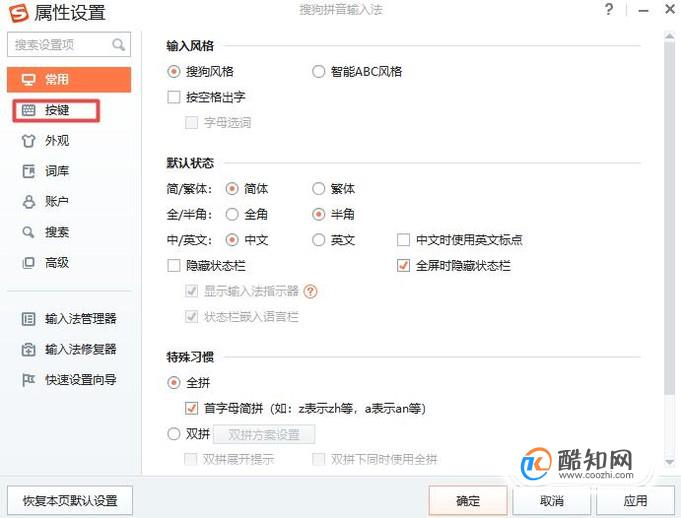The height and width of the screenshot is (518, 681).
Task: Set default language to 英文
Action: (318, 240)
